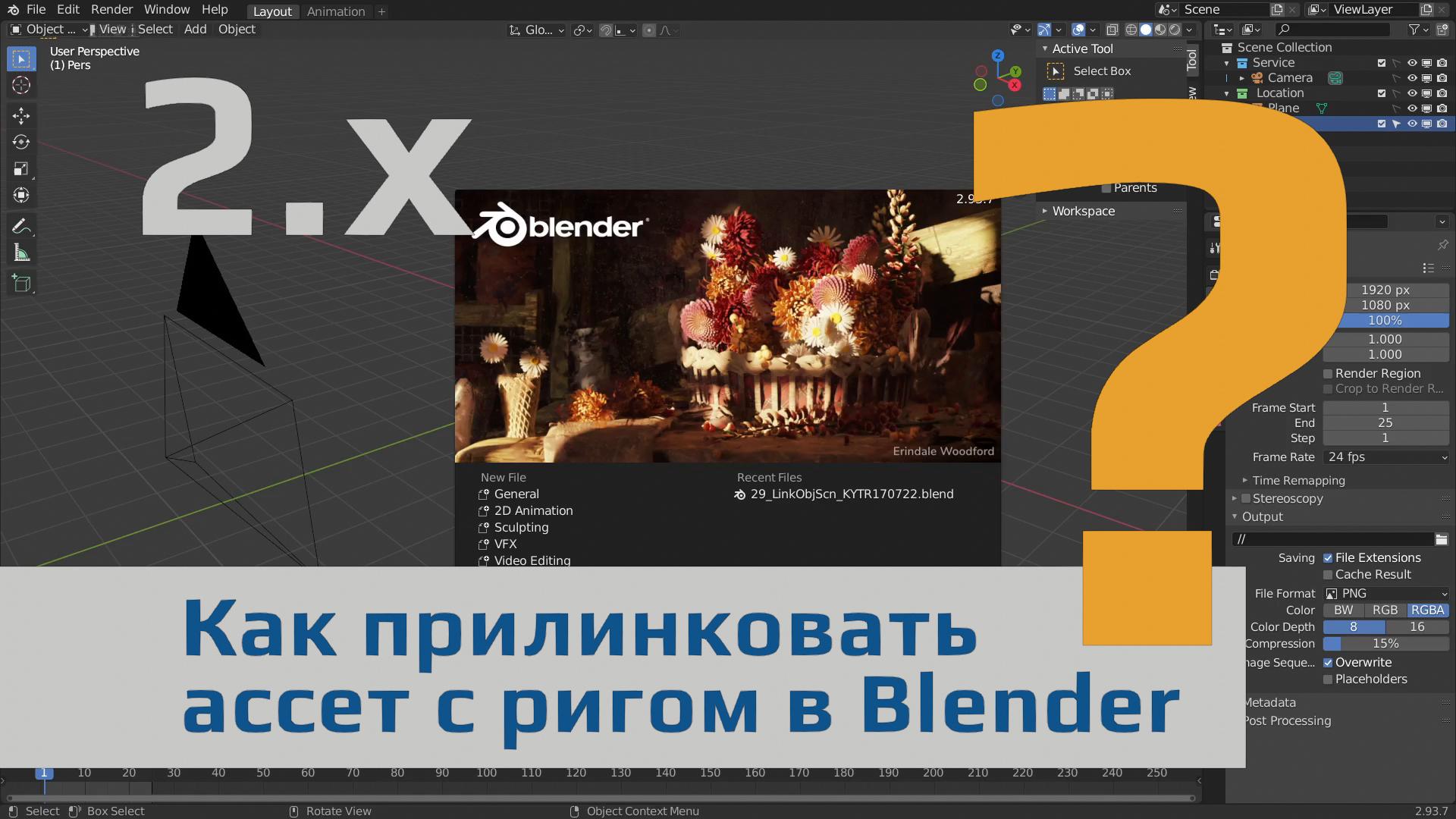Screen dimensions: 1456x819
Task: Activate the Move tool
Action: (x=21, y=115)
